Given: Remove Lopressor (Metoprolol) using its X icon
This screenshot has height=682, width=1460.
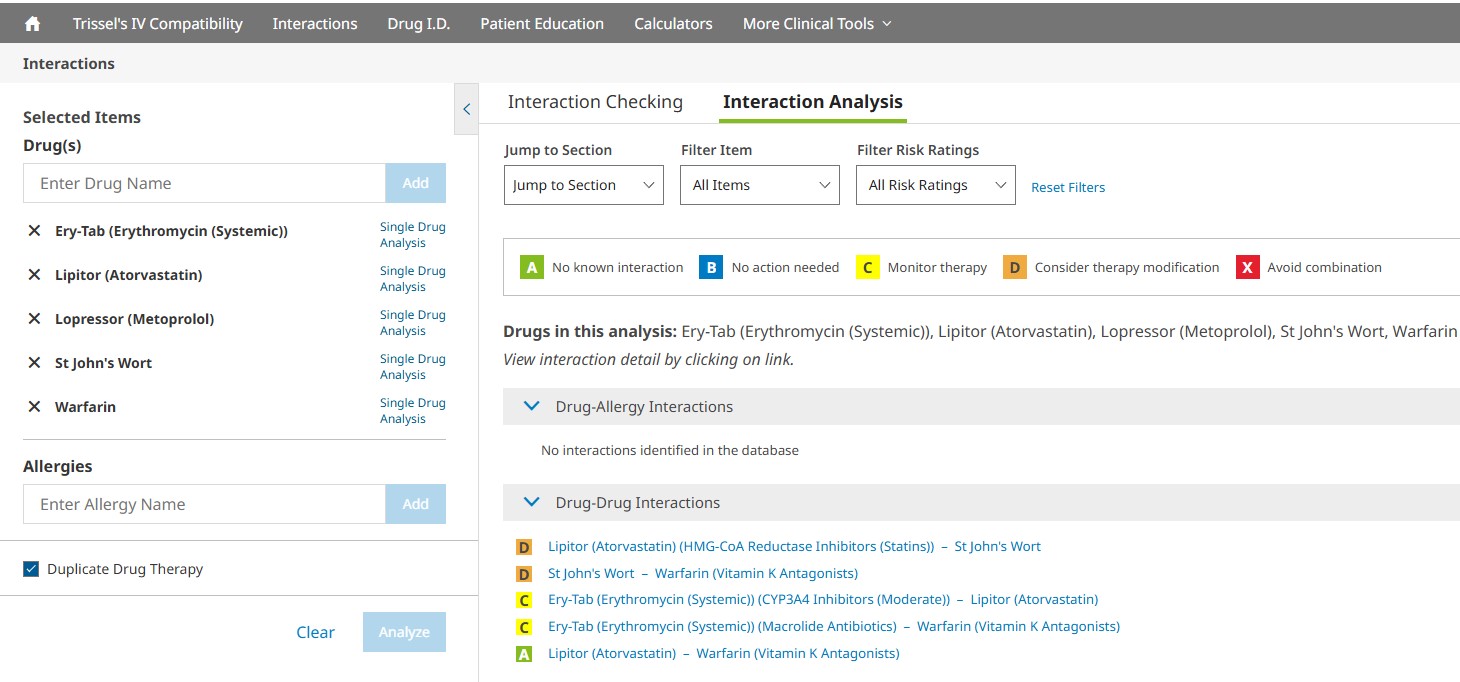Looking at the screenshot, I should click(x=34, y=319).
